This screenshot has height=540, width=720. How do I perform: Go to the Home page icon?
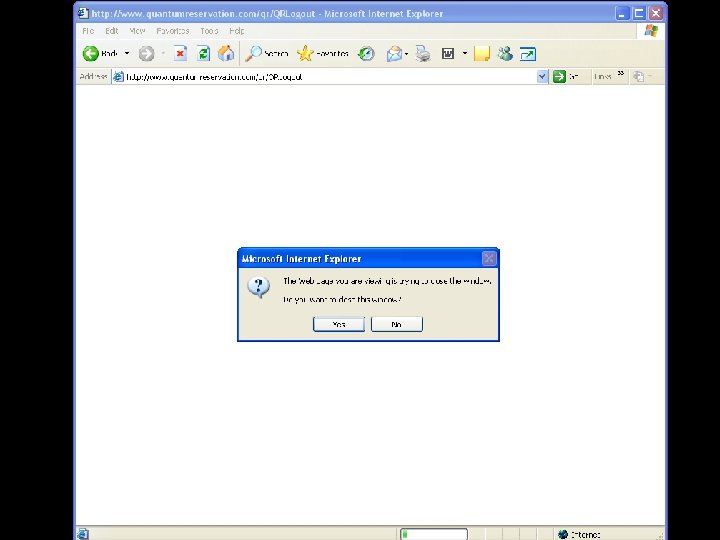tap(226, 54)
